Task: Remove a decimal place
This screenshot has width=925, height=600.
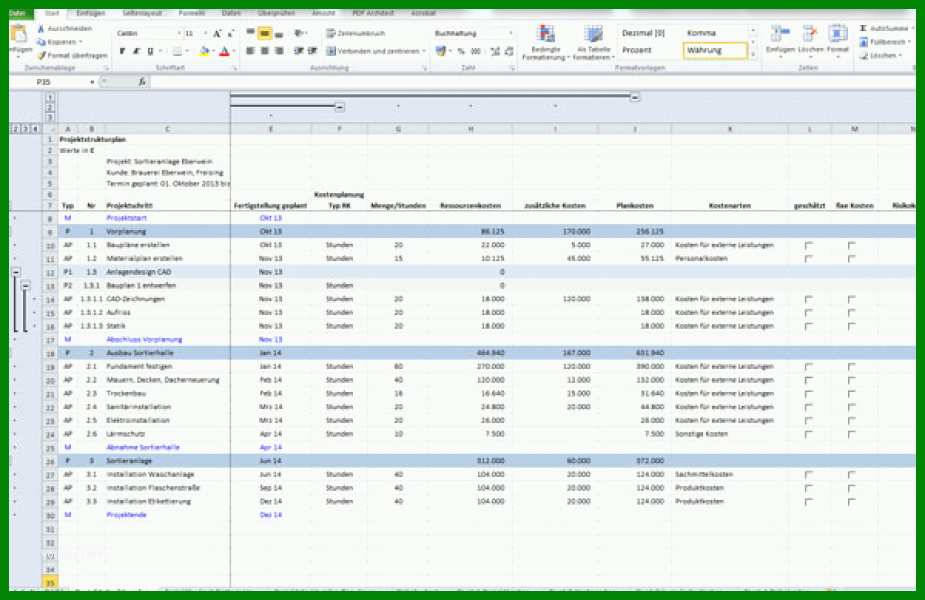Action: 509,51
